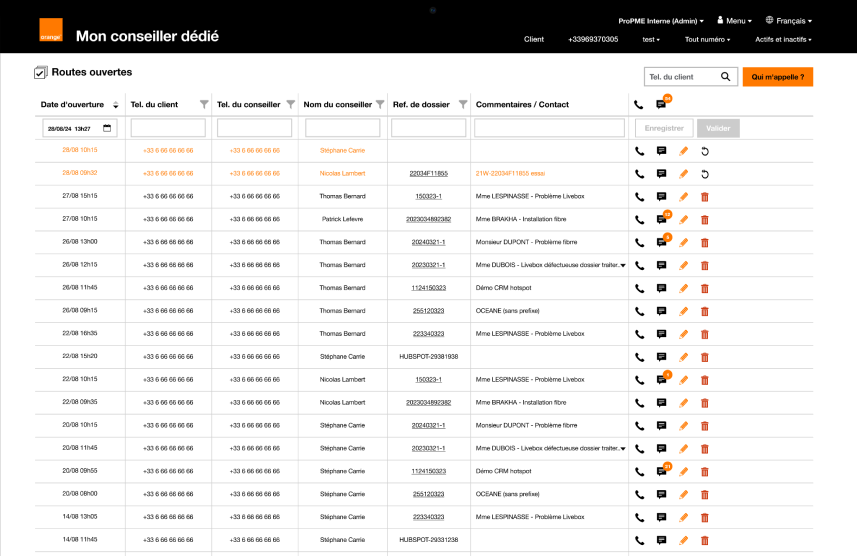Viewport: 857px width, 556px height.
Task: Call client on 26/08 12h15 row
Action: 639,266
